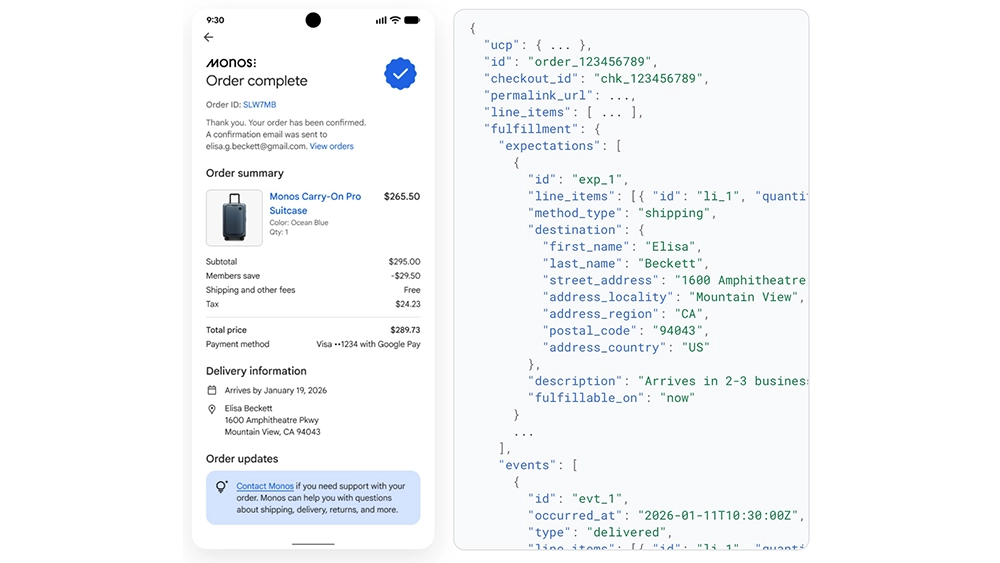Viewport: 1000px width, 563px height.
Task: Click the $265.50 item price
Action: pos(402,196)
